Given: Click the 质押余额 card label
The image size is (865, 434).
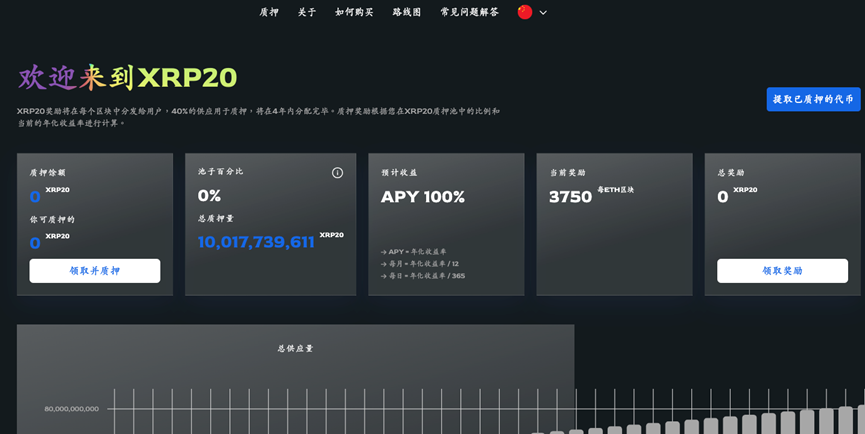Looking at the screenshot, I should click(x=47, y=173).
